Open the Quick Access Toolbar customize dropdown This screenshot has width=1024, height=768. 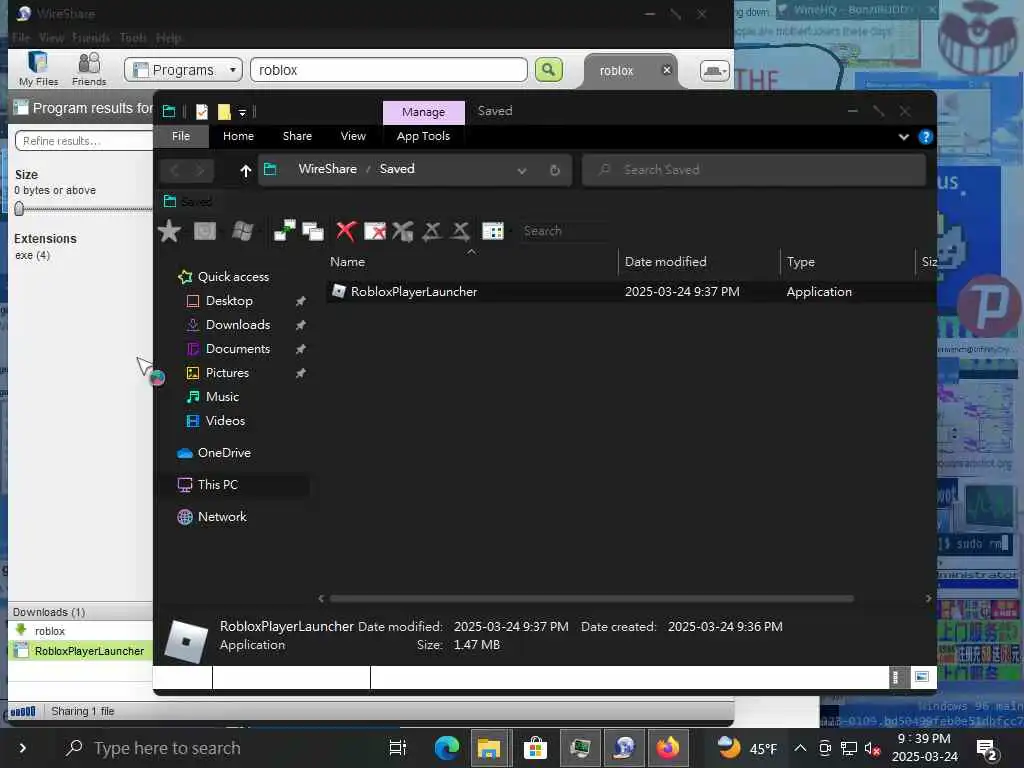pyautogui.click(x=242, y=112)
